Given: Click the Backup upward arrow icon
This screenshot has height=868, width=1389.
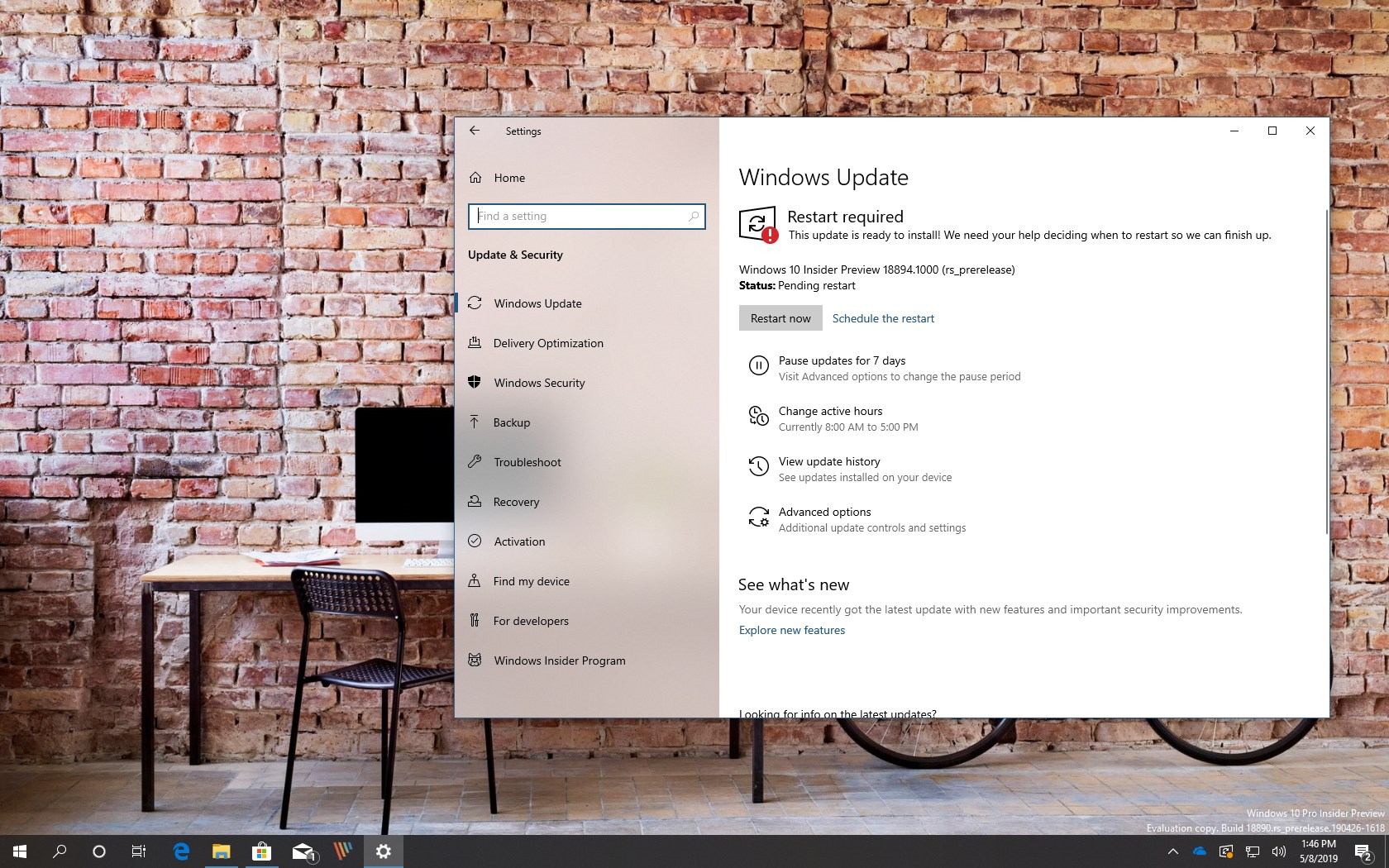Looking at the screenshot, I should click(475, 422).
